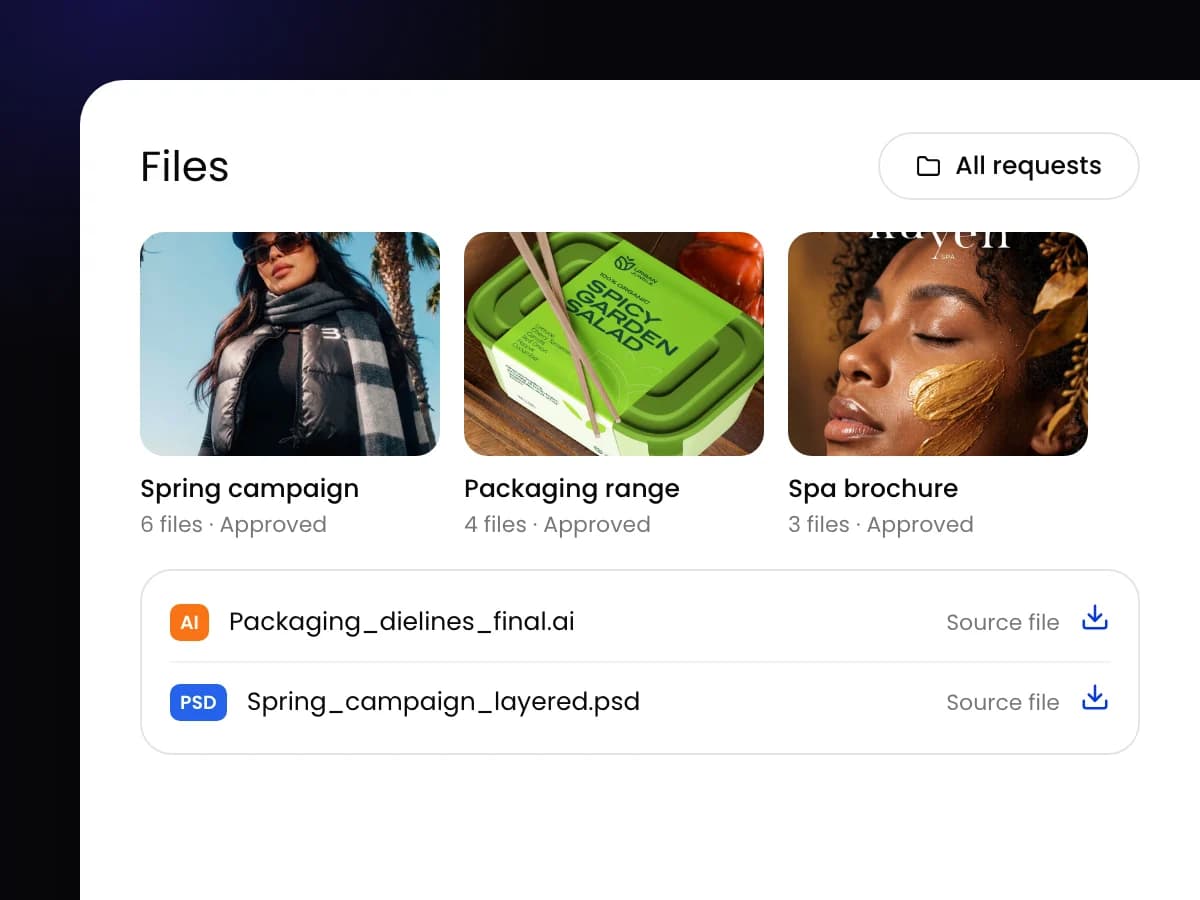Select the Spring campaign title

click(x=249, y=489)
